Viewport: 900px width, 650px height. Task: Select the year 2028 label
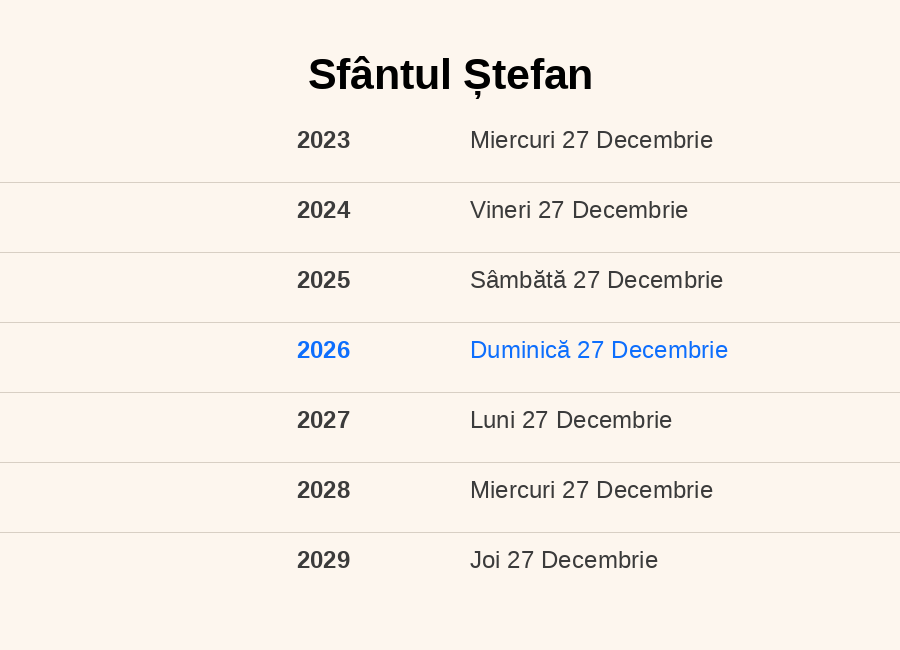coord(323,490)
